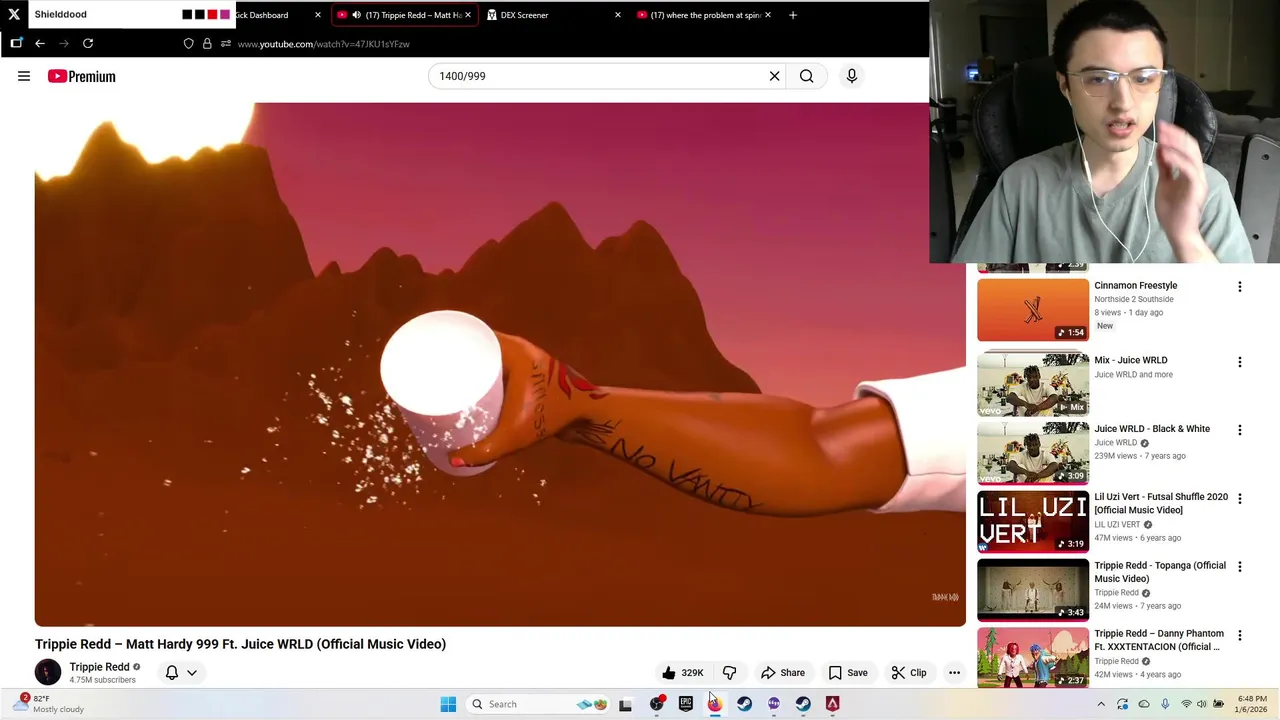Like the video with thumbs up

point(683,673)
